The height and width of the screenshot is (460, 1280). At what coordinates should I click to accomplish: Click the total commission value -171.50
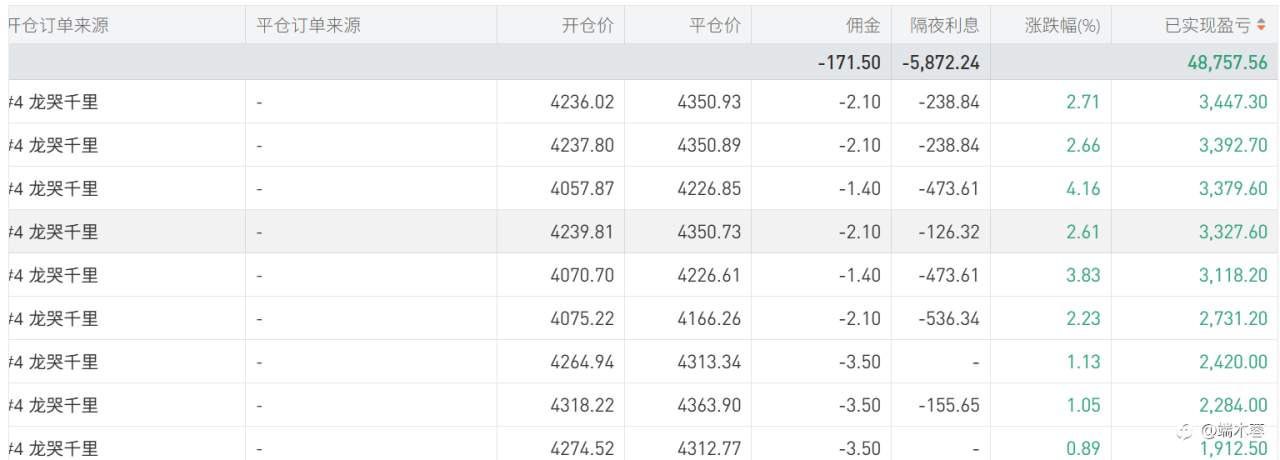849,62
